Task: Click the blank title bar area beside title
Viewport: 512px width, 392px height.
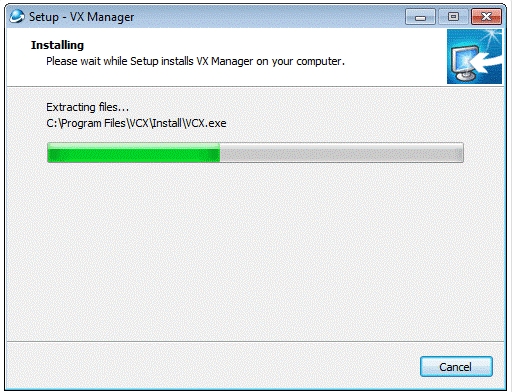Action: pyautogui.click(x=267, y=17)
